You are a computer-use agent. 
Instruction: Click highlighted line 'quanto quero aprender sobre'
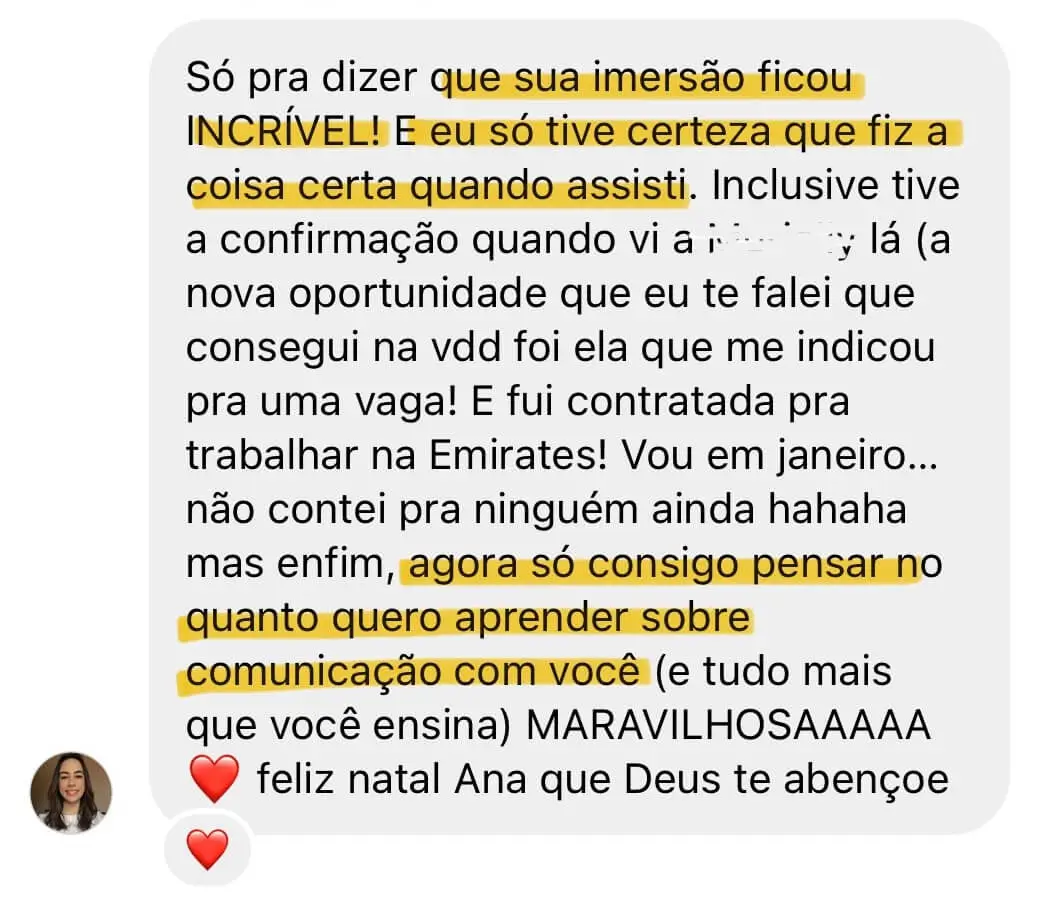click(468, 619)
